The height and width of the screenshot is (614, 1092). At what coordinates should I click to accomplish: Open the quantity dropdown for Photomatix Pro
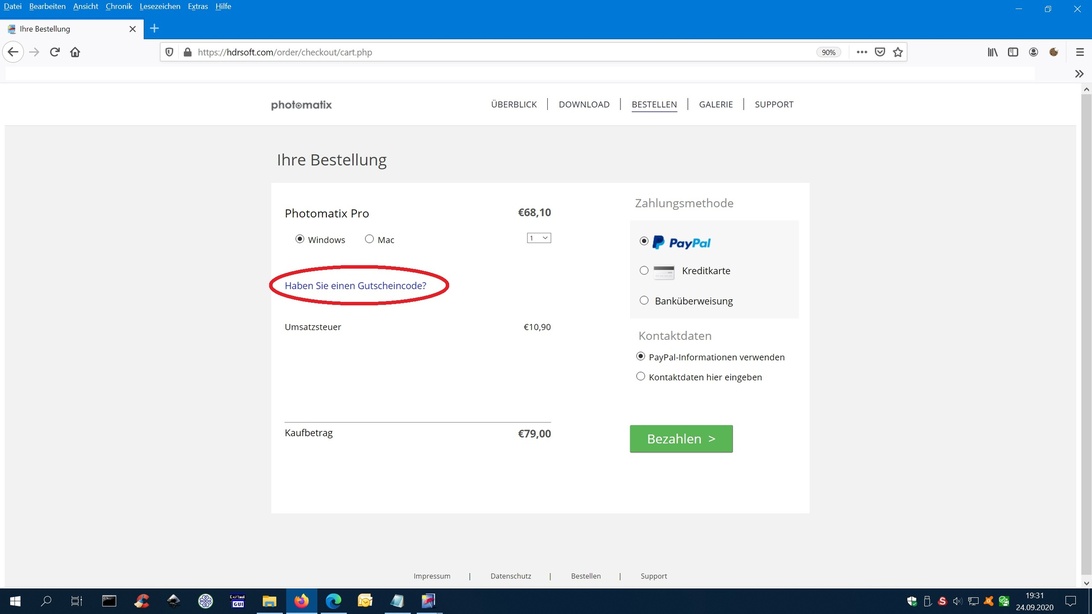click(x=539, y=238)
